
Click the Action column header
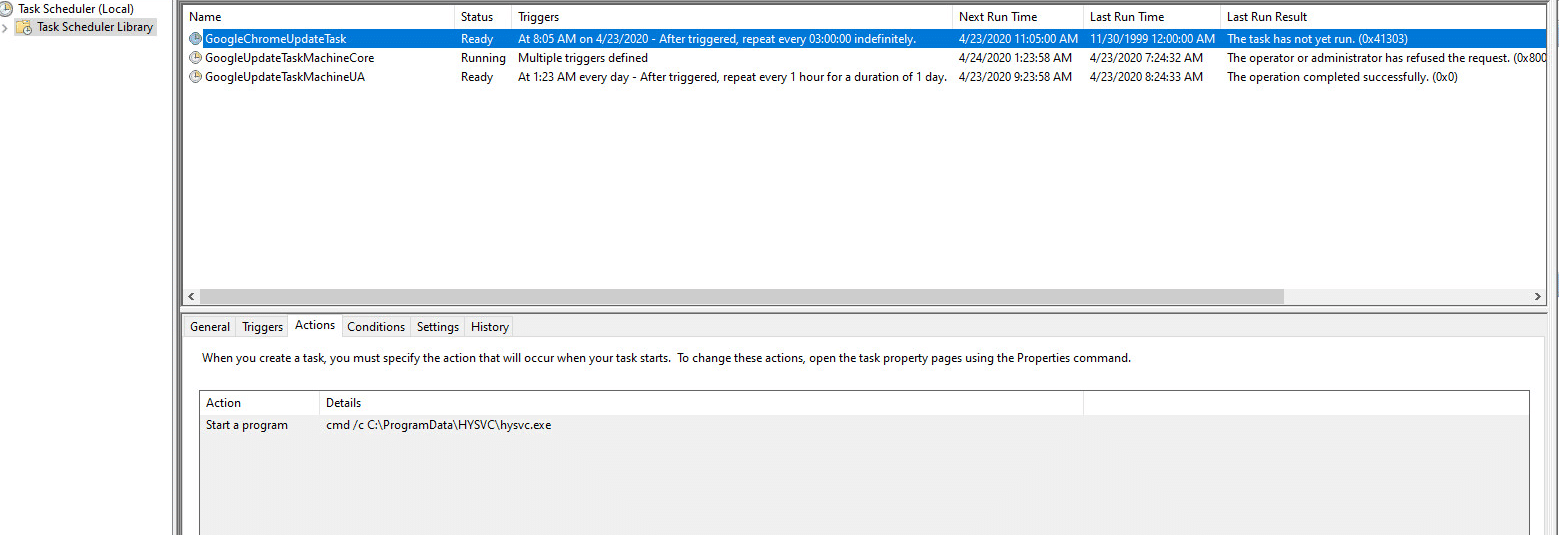260,403
